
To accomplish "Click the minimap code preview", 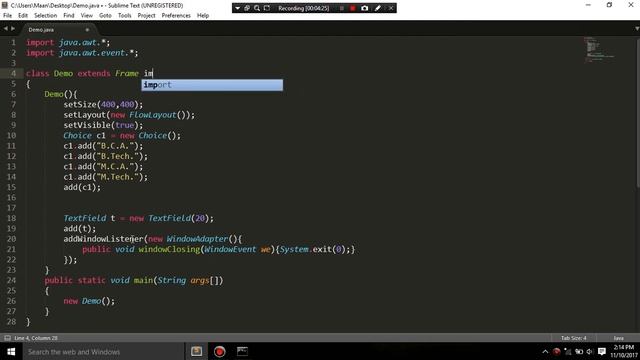I will (x=598, y=49).
